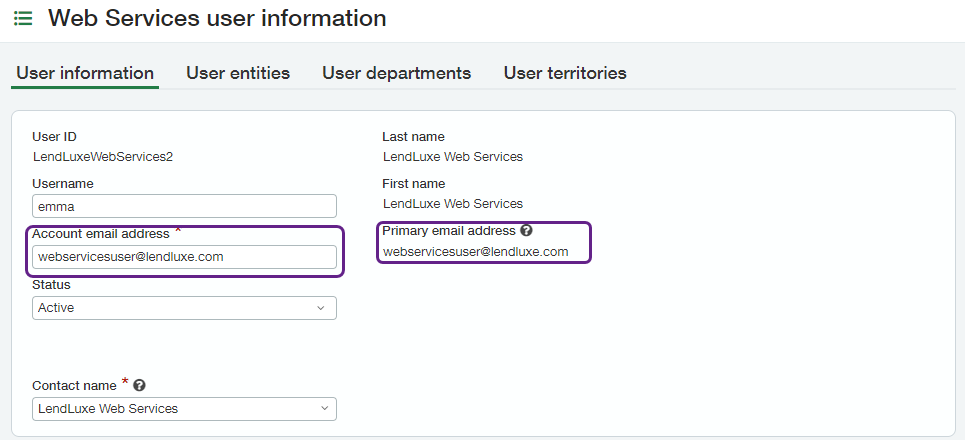Click the Account email address label
The image size is (965, 440).
pyautogui.click(x=101, y=232)
